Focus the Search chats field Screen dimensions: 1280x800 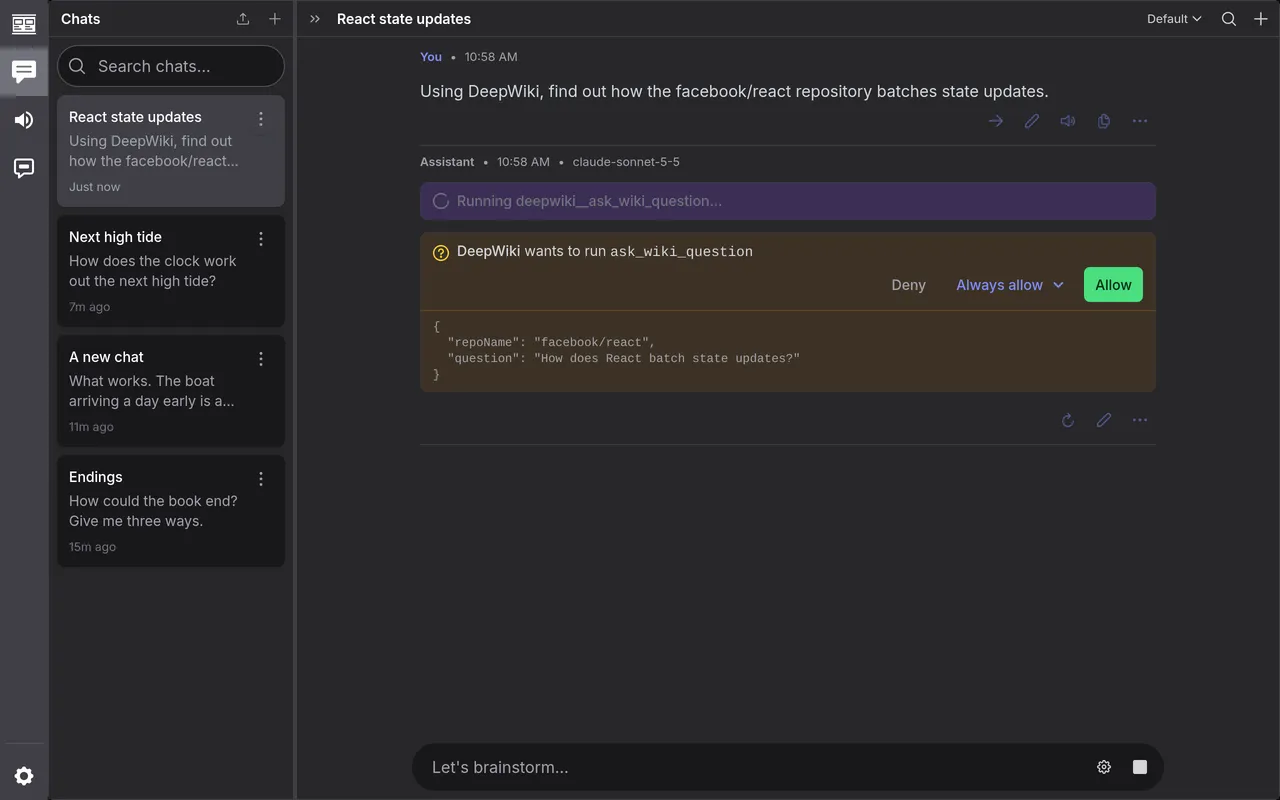pyautogui.click(x=171, y=66)
